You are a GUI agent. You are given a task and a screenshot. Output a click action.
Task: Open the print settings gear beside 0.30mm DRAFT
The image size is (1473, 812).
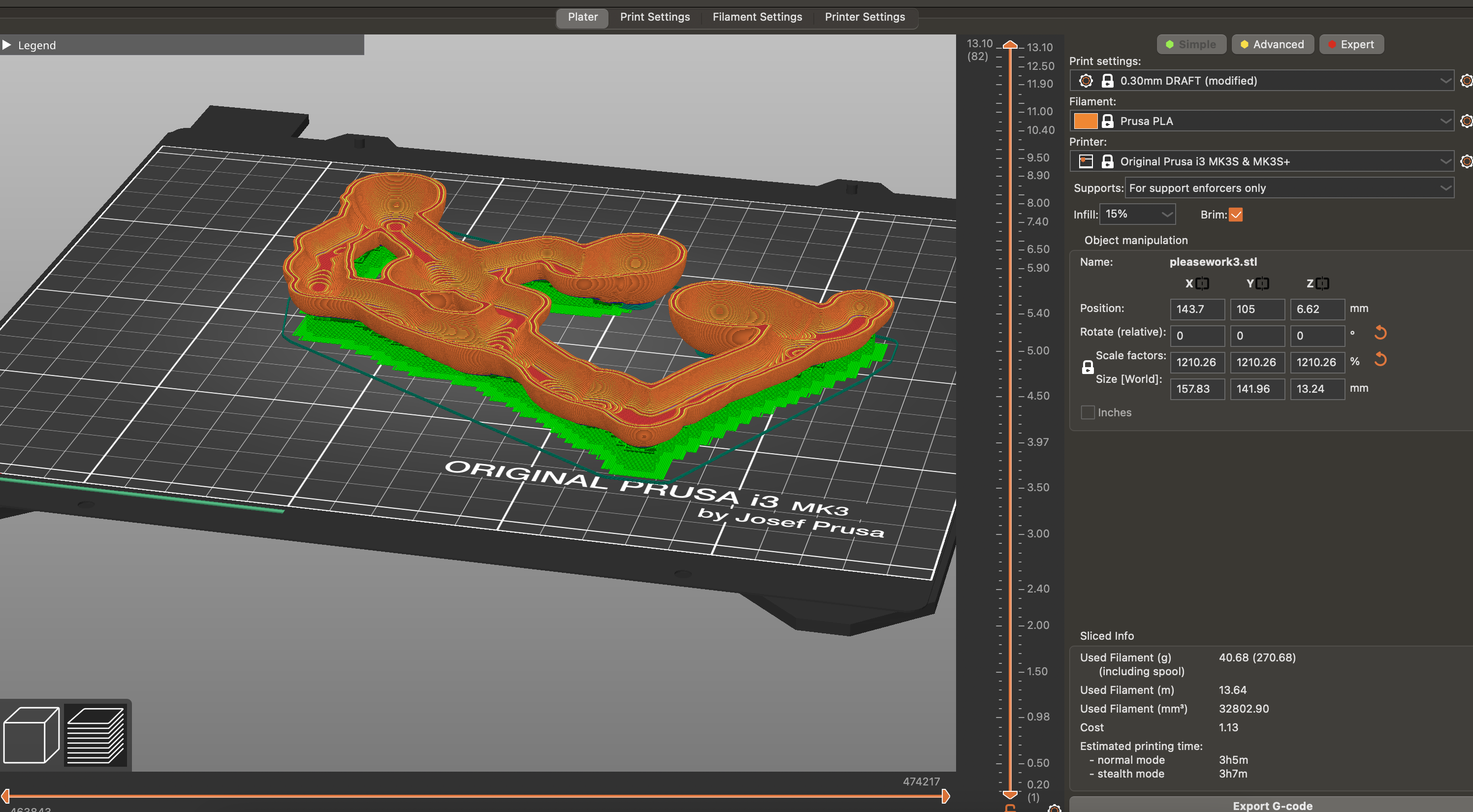point(1466,81)
